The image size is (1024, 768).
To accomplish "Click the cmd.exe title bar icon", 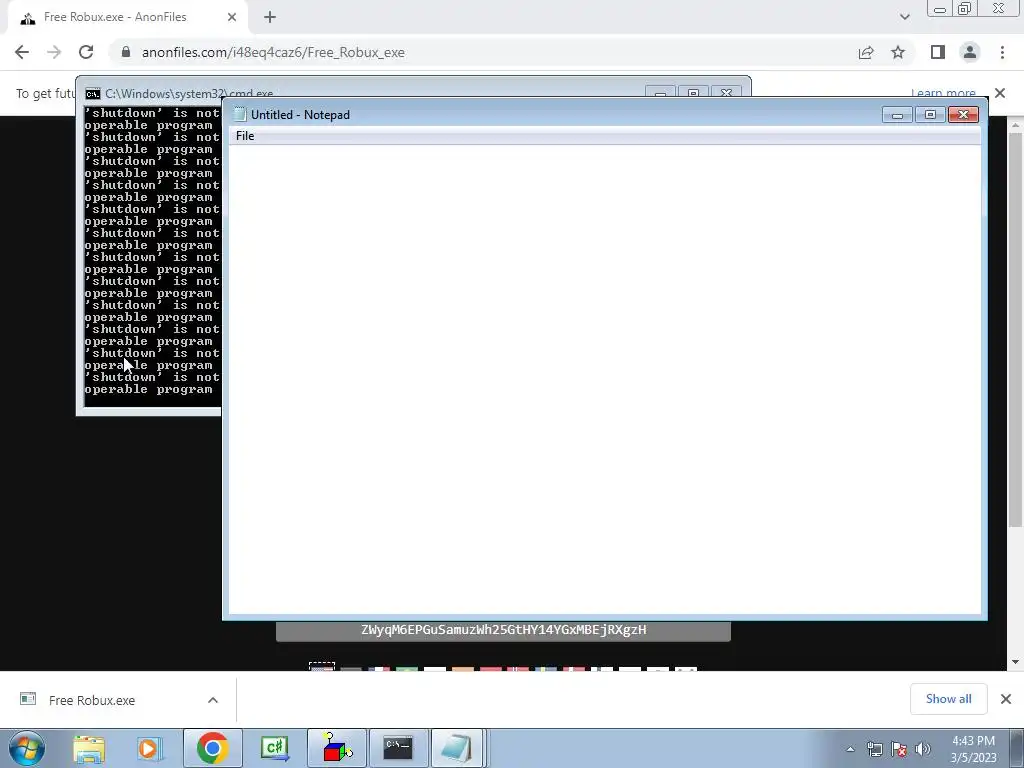I will click(x=93, y=94).
